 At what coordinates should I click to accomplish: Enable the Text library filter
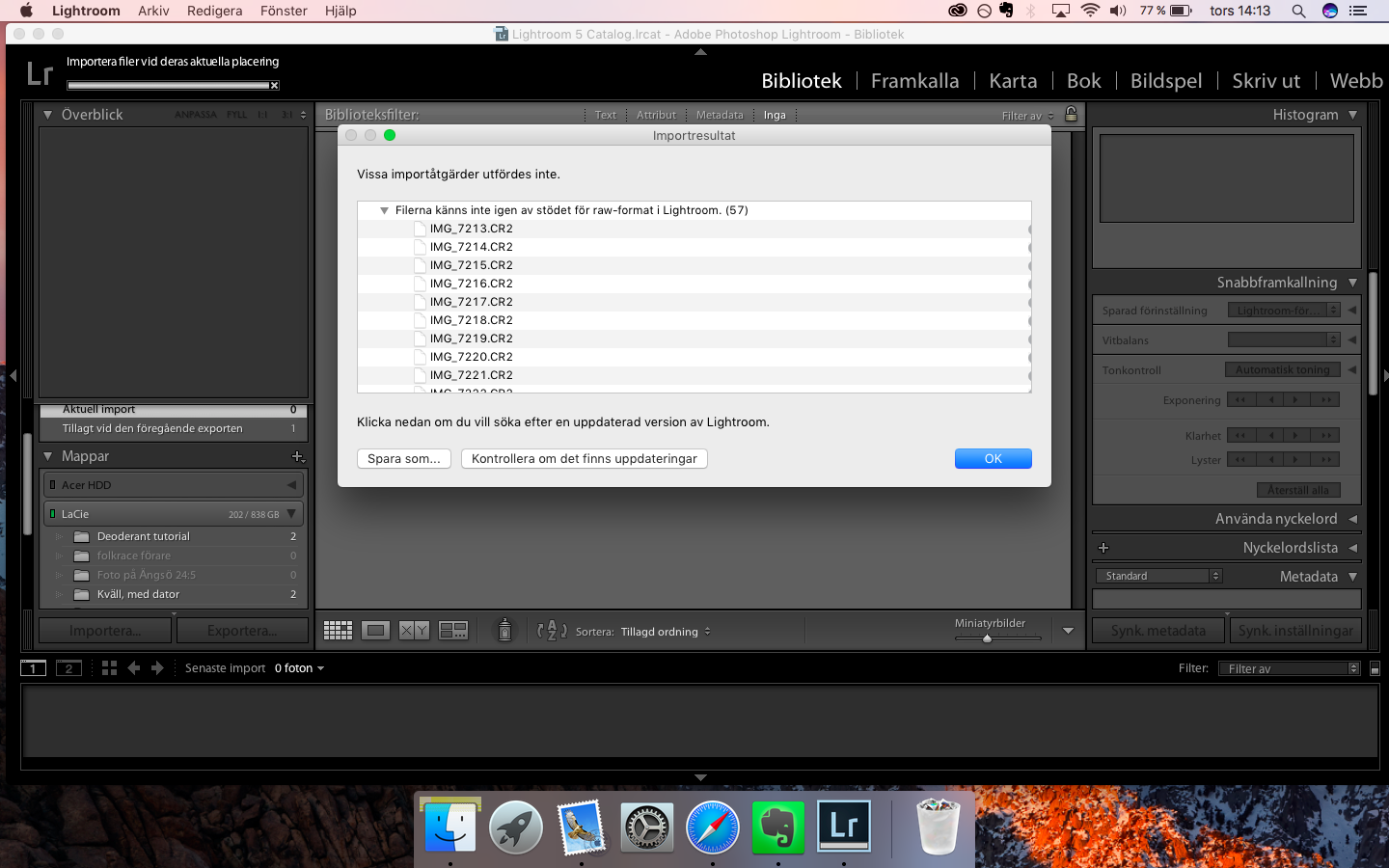point(606,115)
